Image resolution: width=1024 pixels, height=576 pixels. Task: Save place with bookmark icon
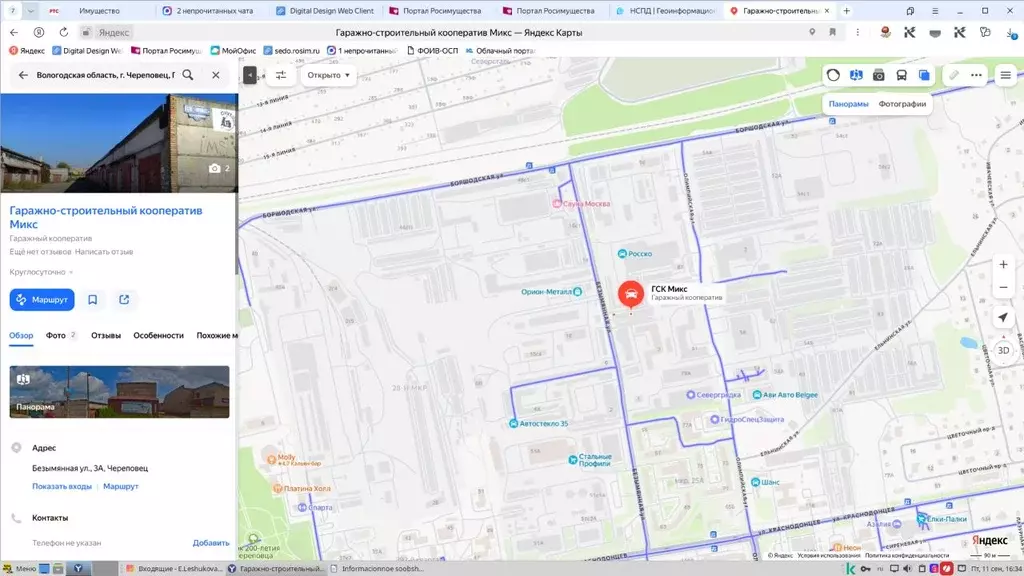point(93,300)
